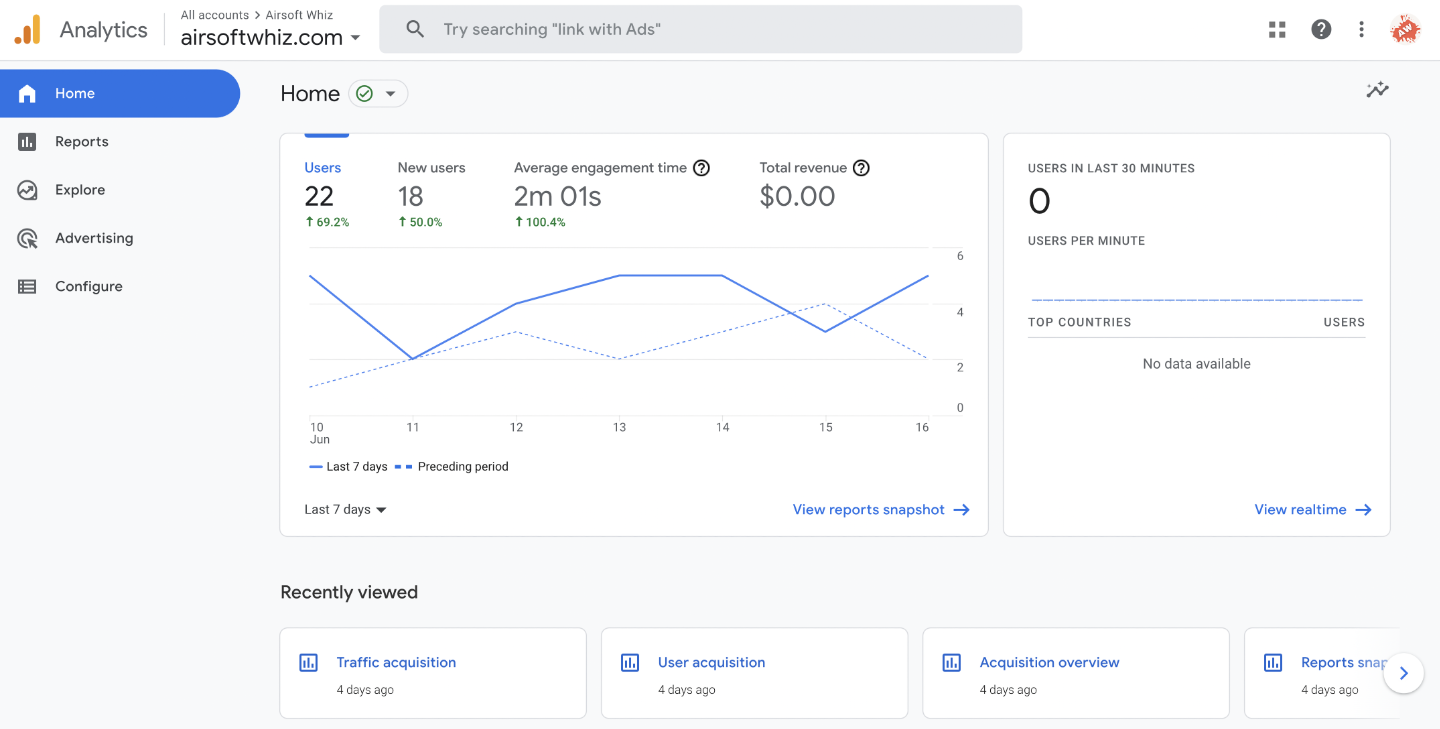1440x729 pixels.
Task: Click the help question mark icon
Action: pyautogui.click(x=1321, y=29)
